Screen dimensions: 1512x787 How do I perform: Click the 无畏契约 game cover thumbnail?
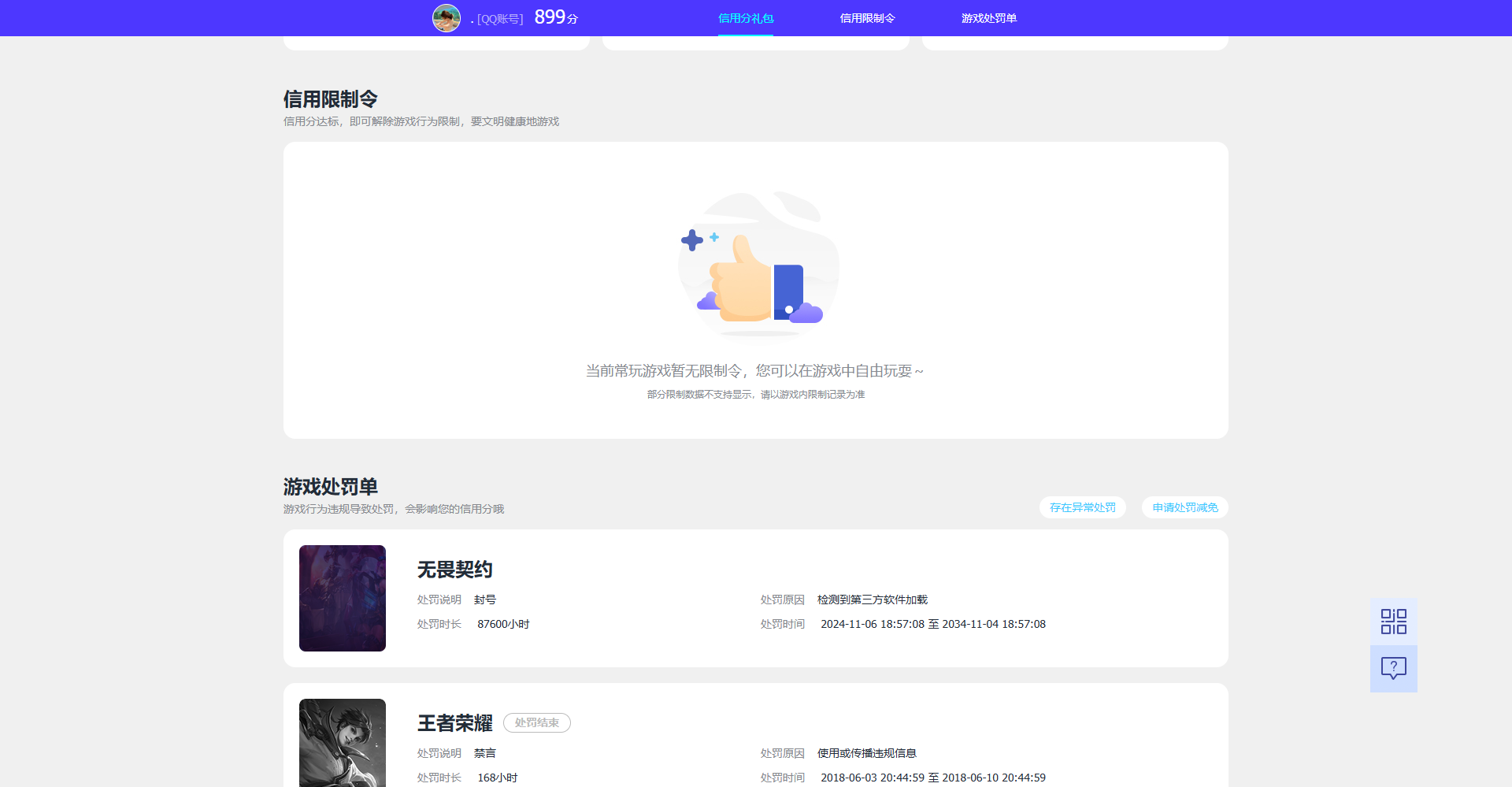click(x=342, y=598)
